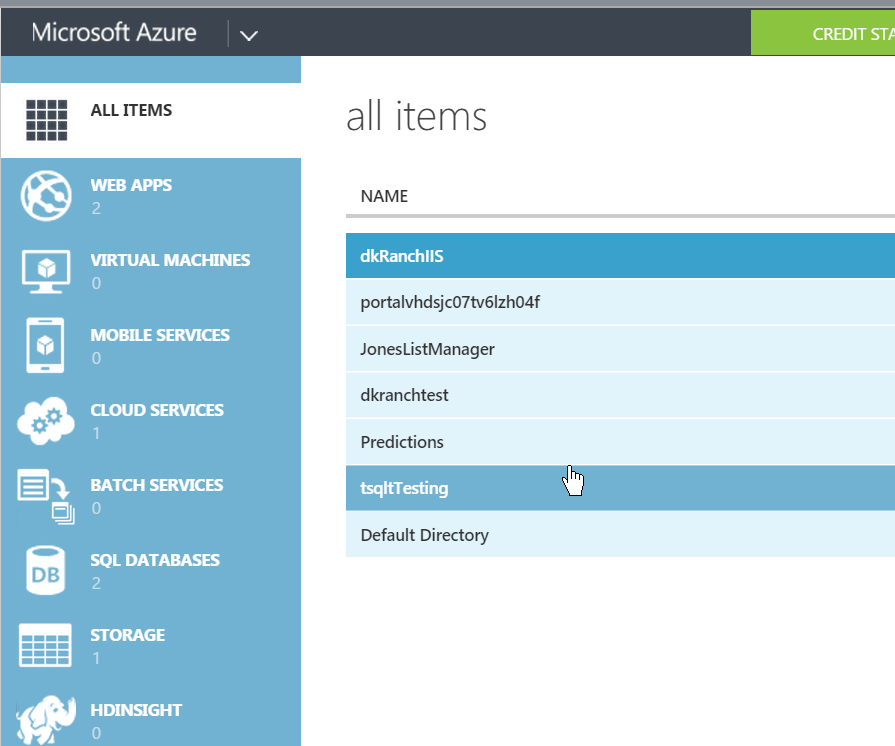
Task: Click the Cloud Services gears icon
Action: click(45, 420)
